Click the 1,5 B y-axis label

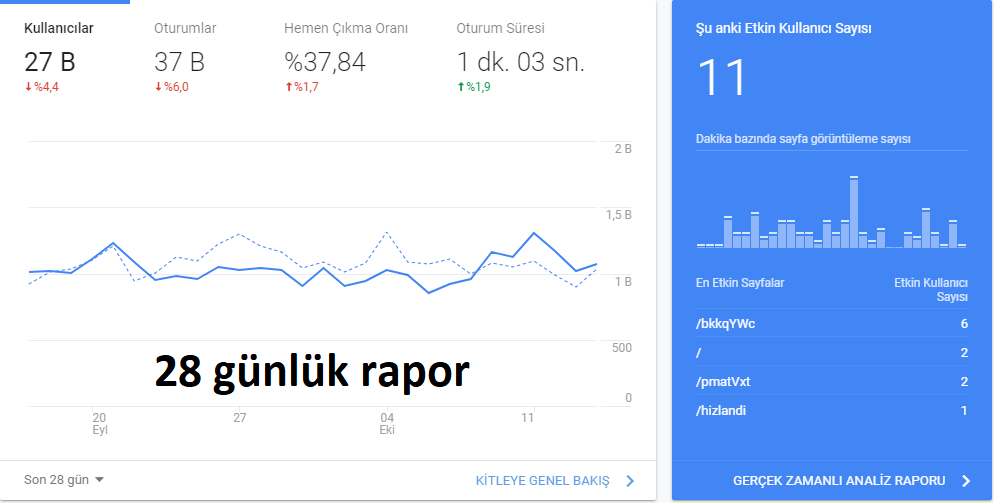[x=619, y=215]
